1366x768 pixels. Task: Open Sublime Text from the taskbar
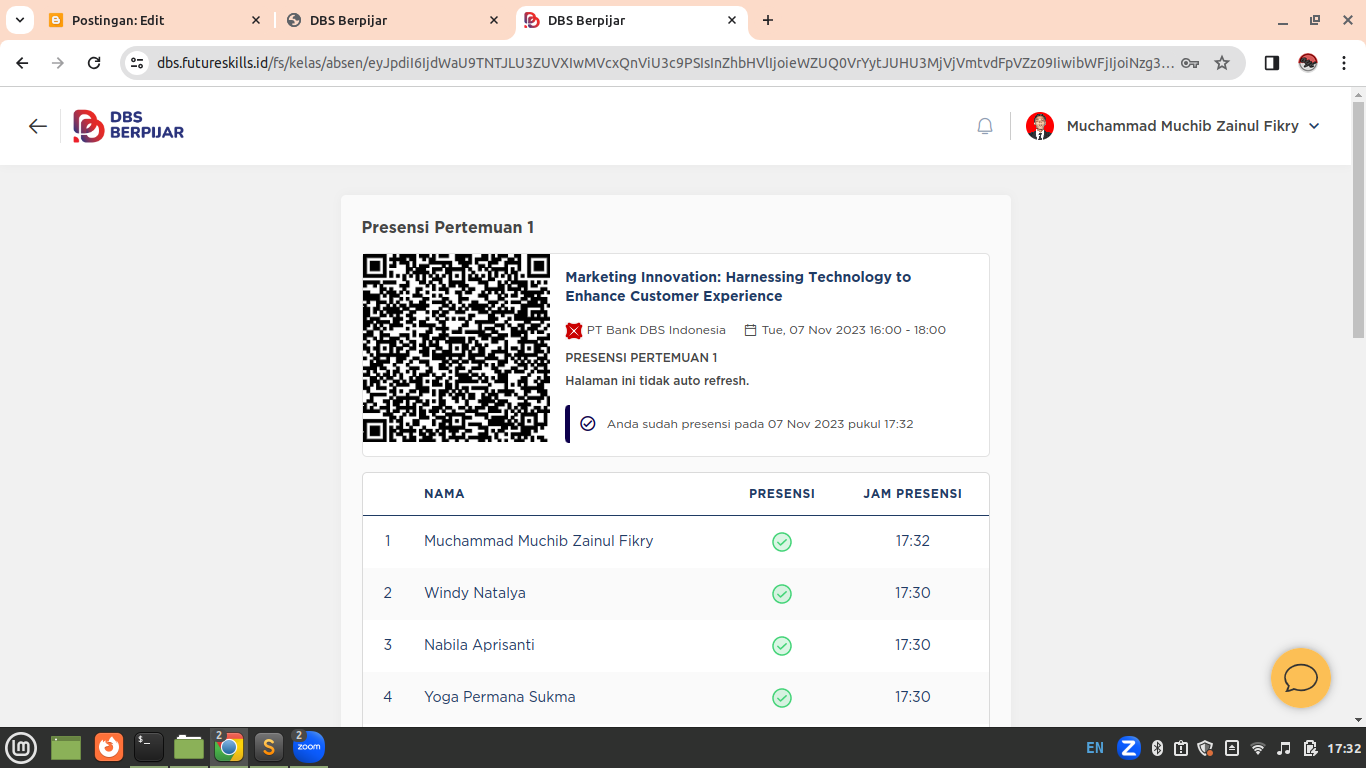tap(268, 747)
